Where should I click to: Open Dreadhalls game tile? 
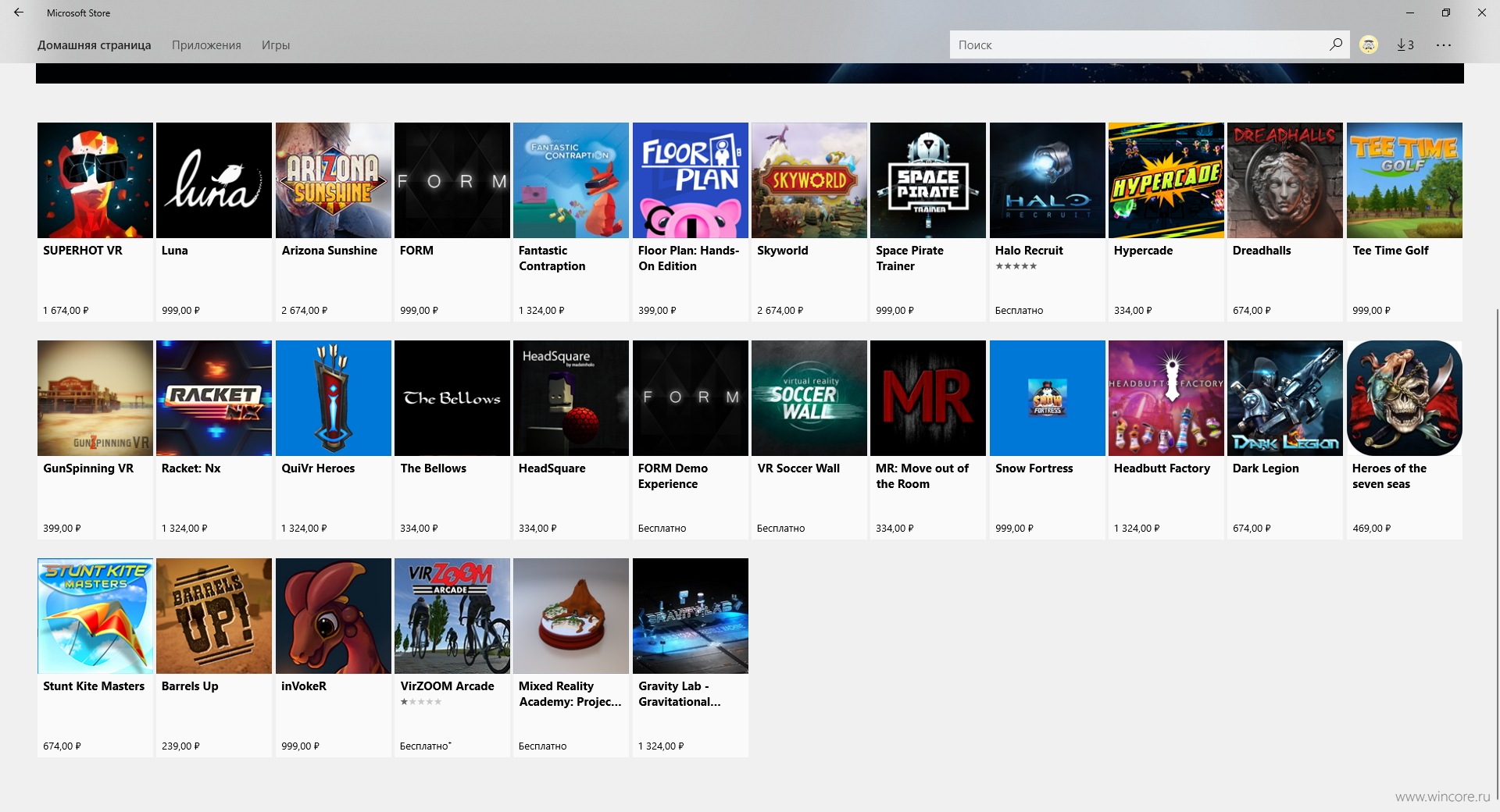click(1285, 222)
